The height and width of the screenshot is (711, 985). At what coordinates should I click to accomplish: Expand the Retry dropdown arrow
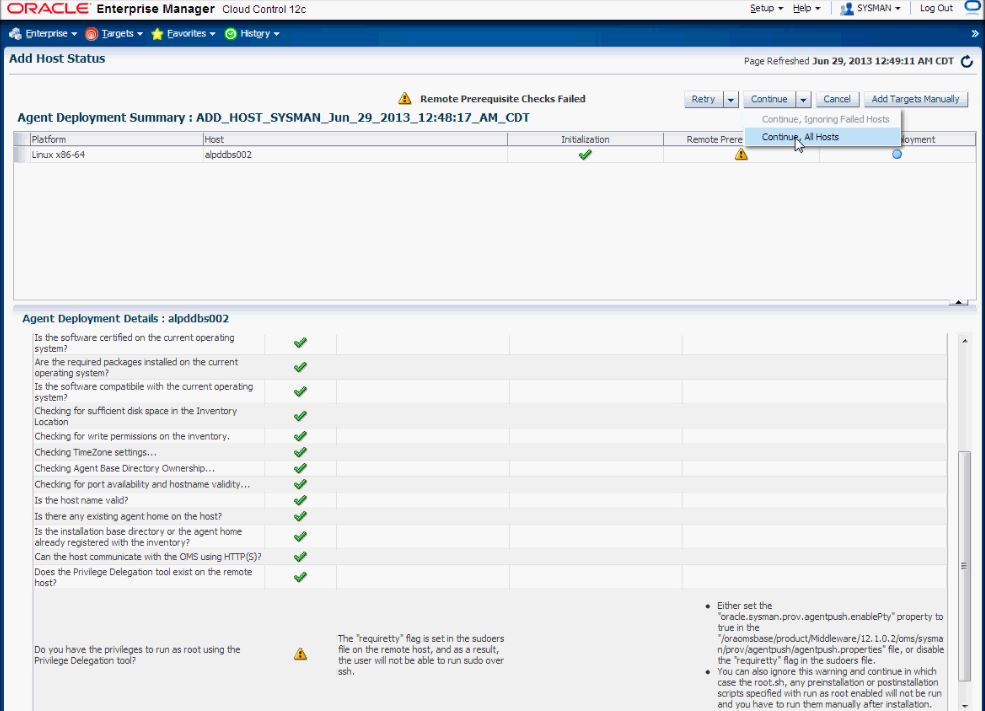tap(731, 99)
